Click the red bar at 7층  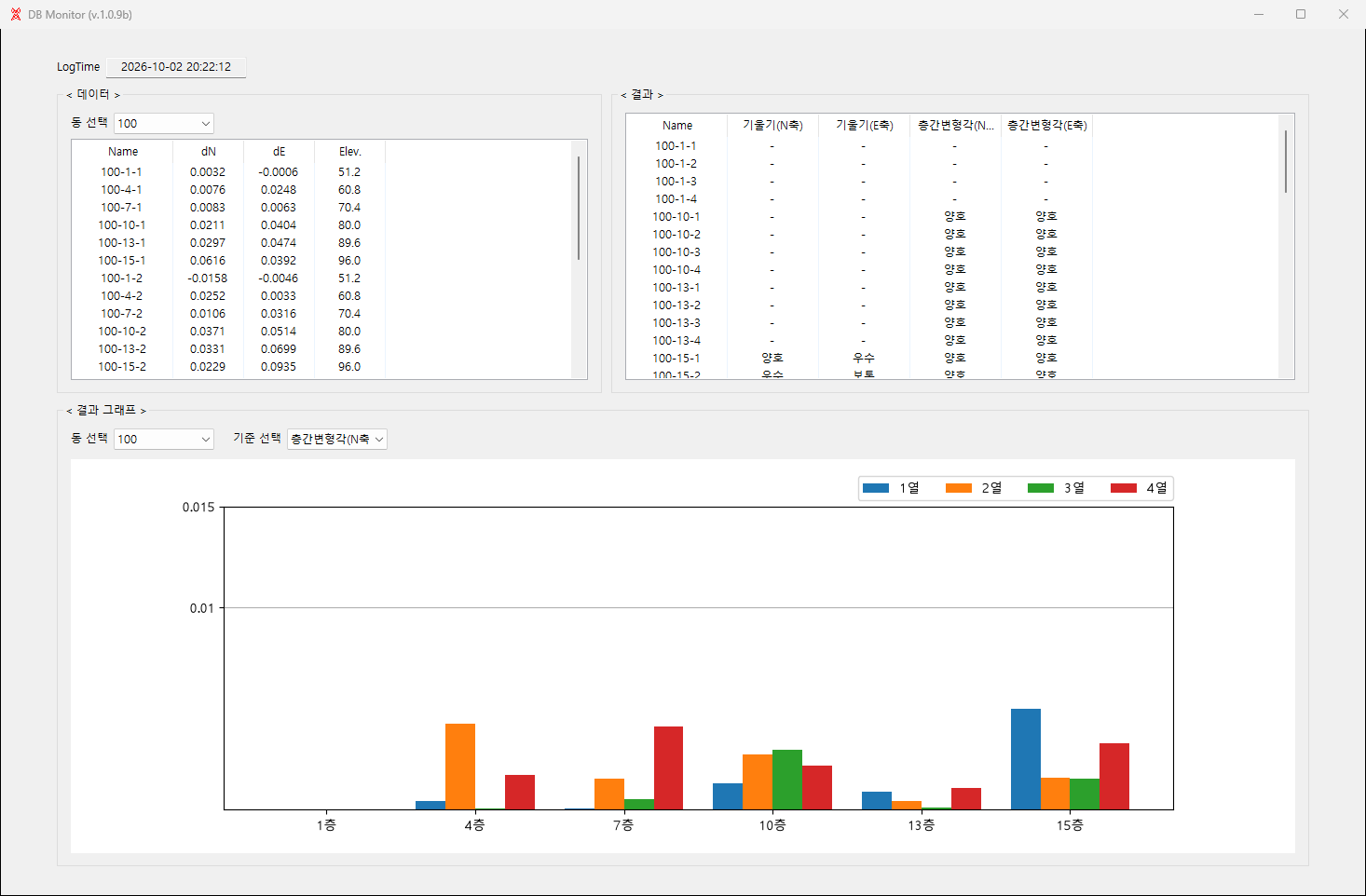(668, 768)
